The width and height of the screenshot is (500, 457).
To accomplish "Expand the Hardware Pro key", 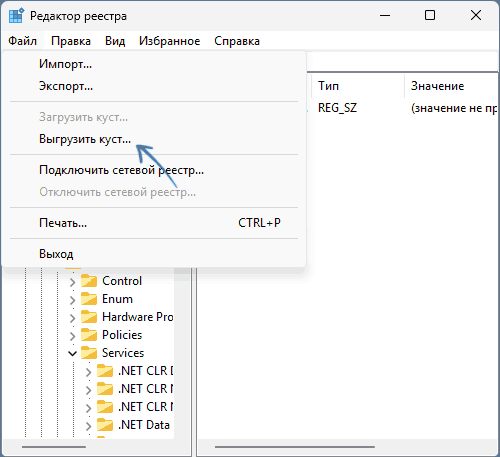I will (72, 318).
